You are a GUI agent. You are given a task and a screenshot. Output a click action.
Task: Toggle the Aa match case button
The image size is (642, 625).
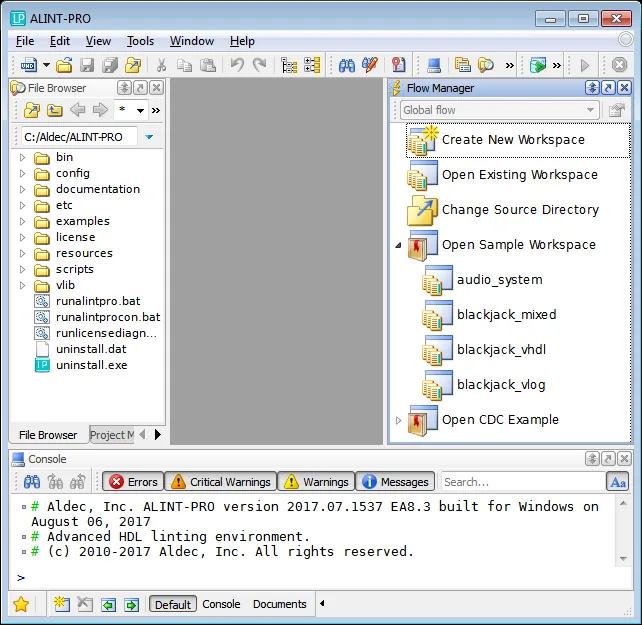(617, 482)
